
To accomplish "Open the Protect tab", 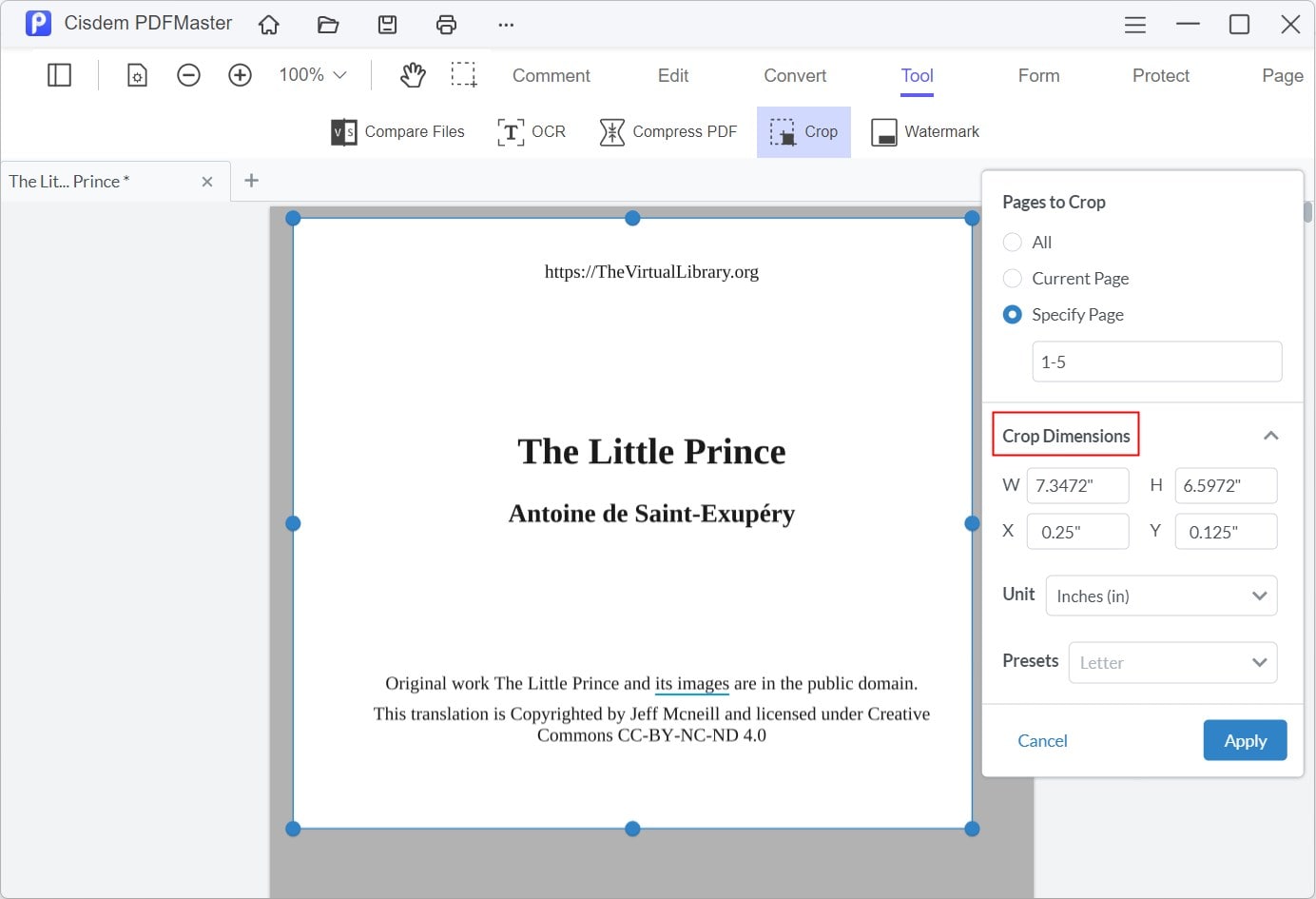I will pyautogui.click(x=1160, y=76).
